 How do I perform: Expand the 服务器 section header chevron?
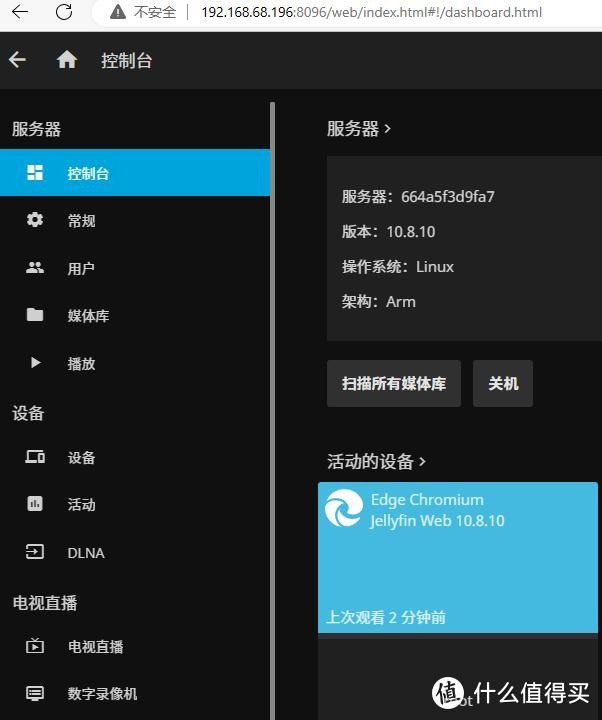(387, 129)
